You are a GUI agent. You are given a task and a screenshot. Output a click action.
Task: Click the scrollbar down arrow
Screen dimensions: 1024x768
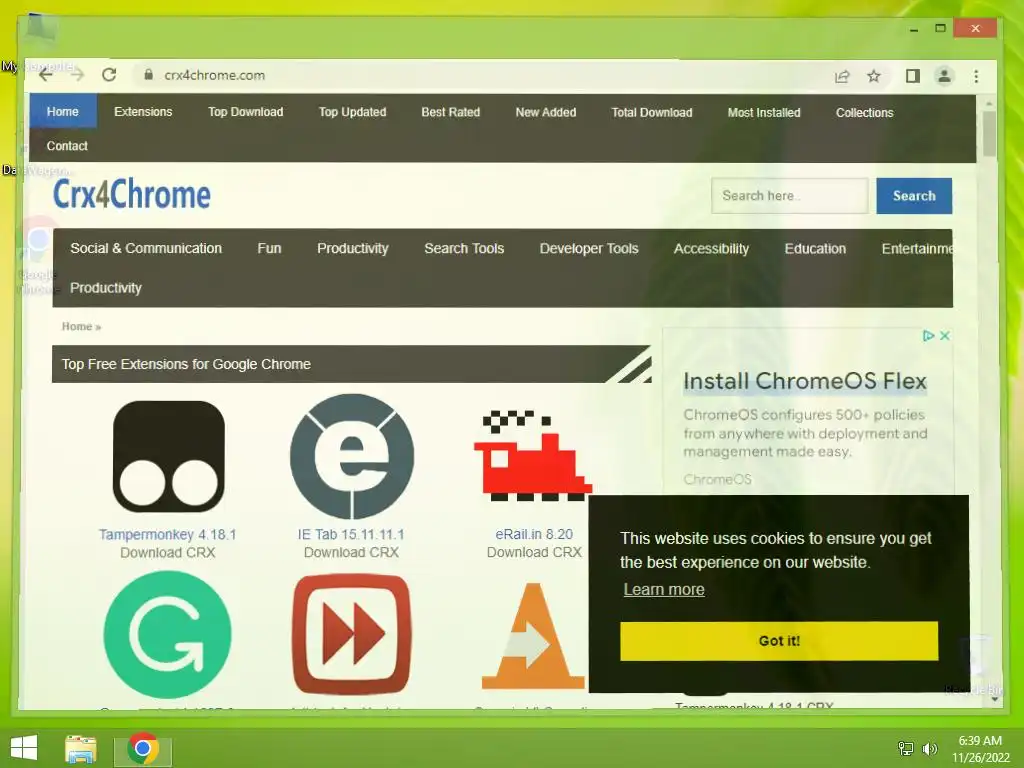[x=994, y=699]
